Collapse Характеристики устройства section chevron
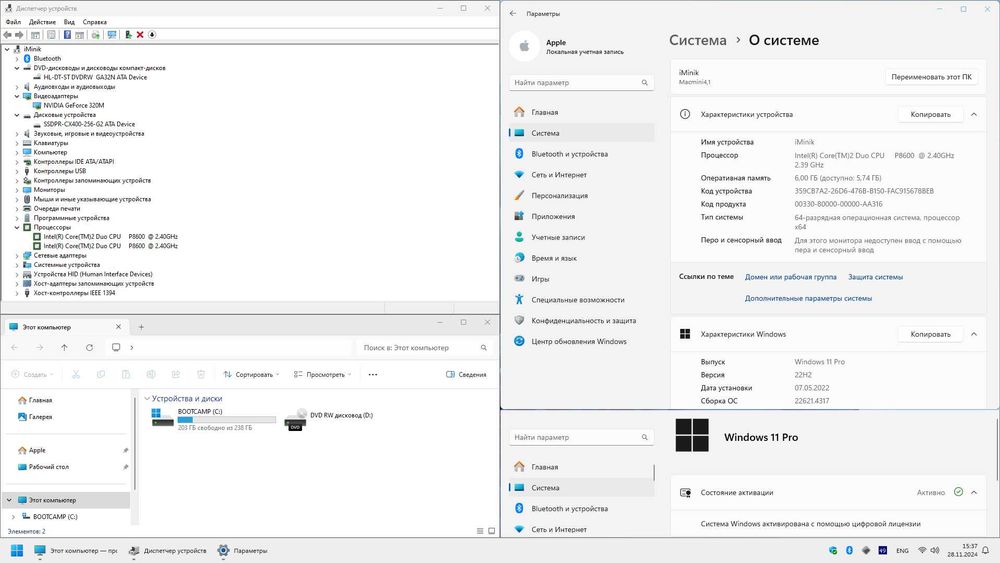The height and width of the screenshot is (563, 1000). 974,114
